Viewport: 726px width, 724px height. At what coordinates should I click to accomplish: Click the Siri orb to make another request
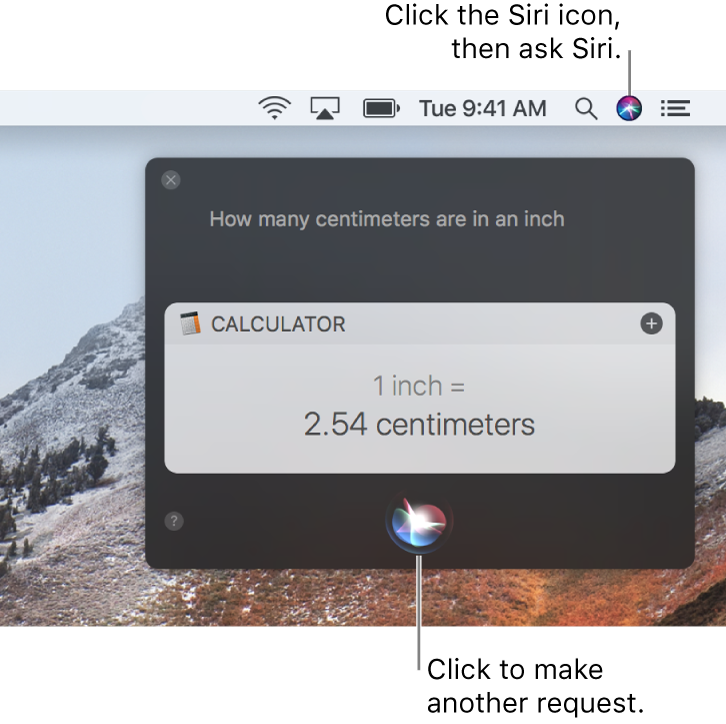point(419,522)
